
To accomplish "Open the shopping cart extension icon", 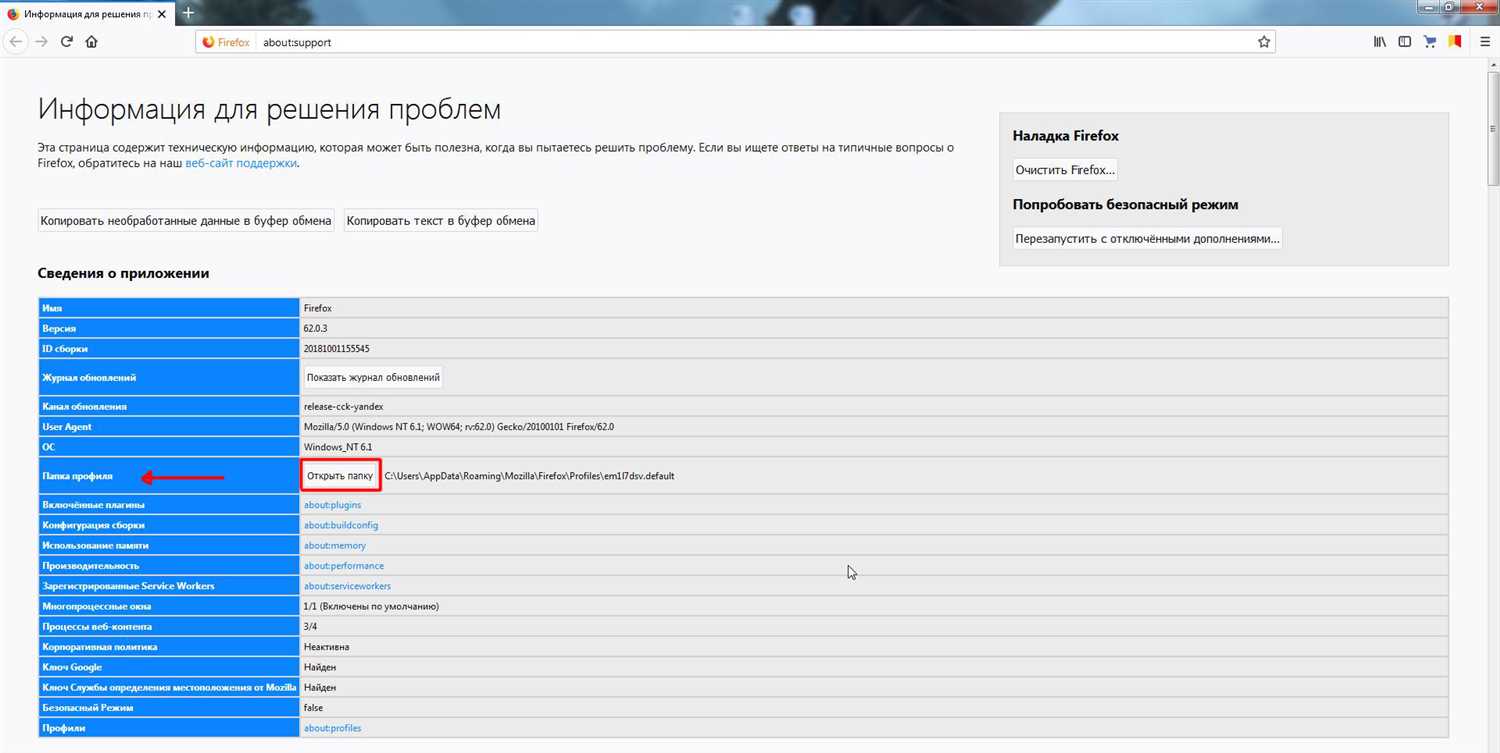I will (1430, 42).
